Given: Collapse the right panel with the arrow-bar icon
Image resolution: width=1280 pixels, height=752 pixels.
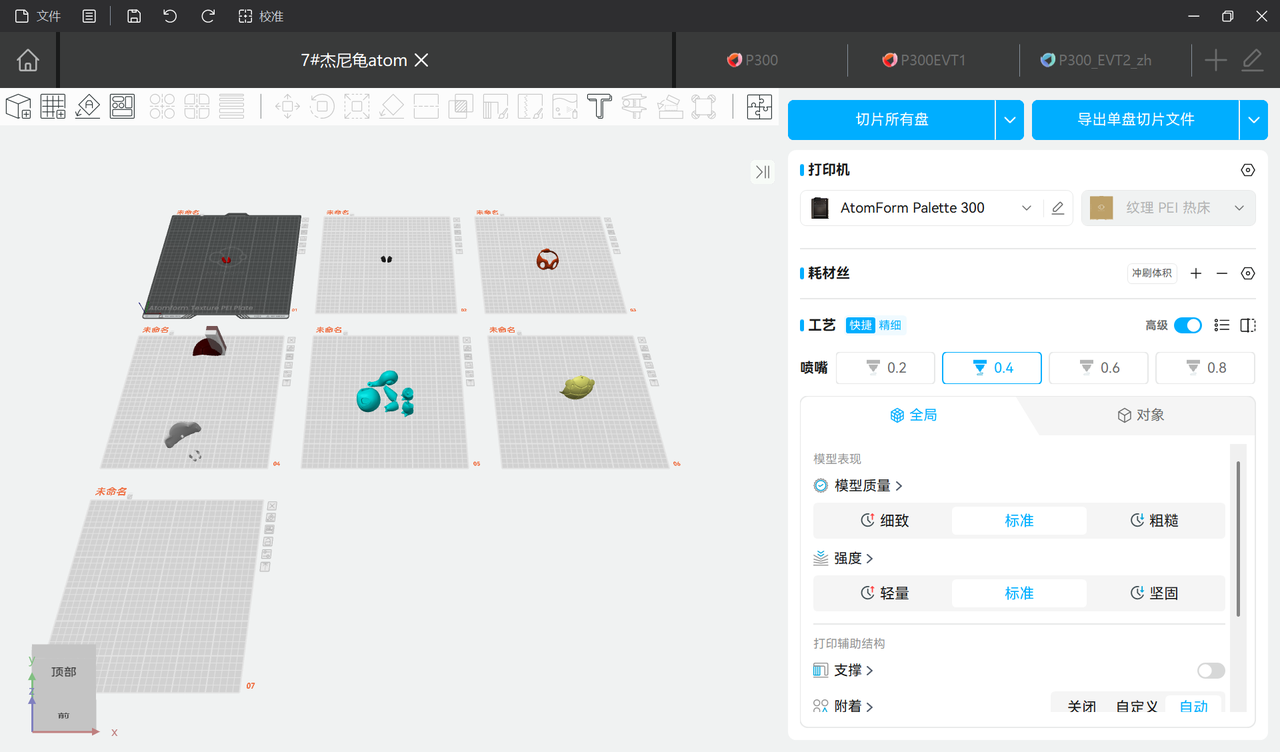Looking at the screenshot, I should (x=763, y=172).
